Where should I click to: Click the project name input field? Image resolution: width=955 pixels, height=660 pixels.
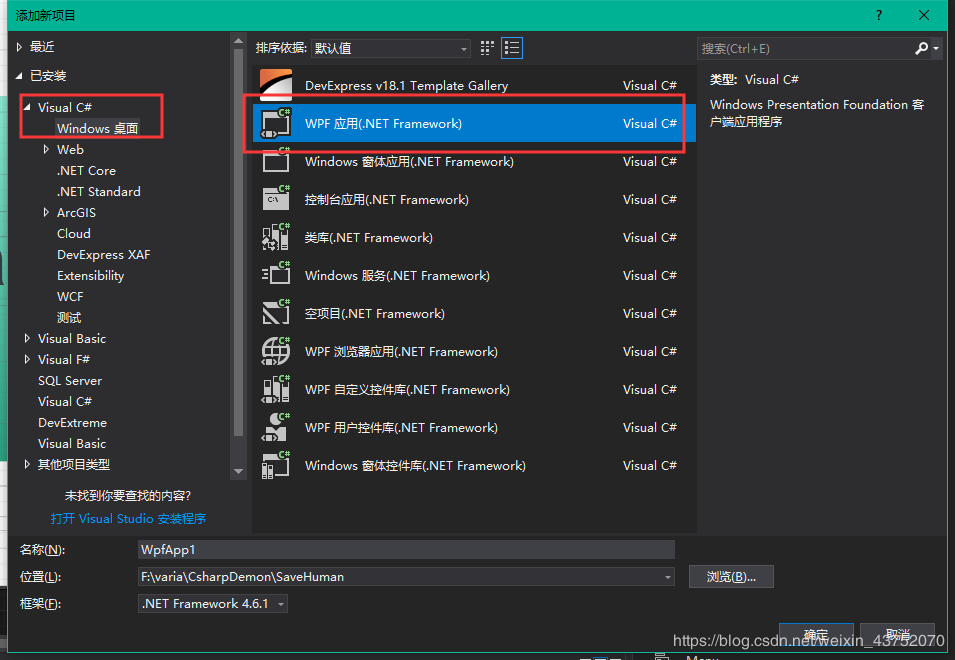click(406, 549)
